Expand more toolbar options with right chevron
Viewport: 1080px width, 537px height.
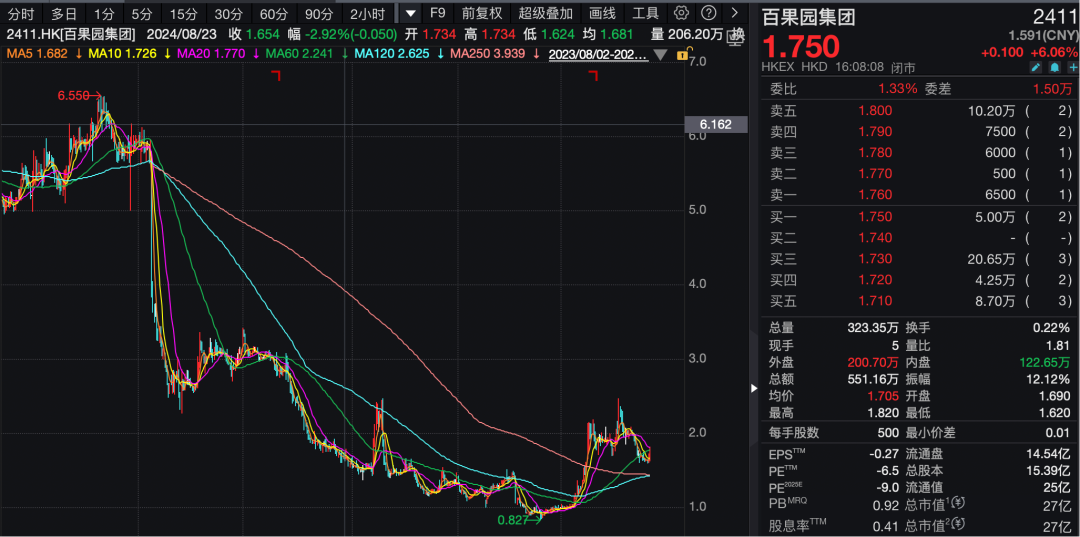click(735, 13)
